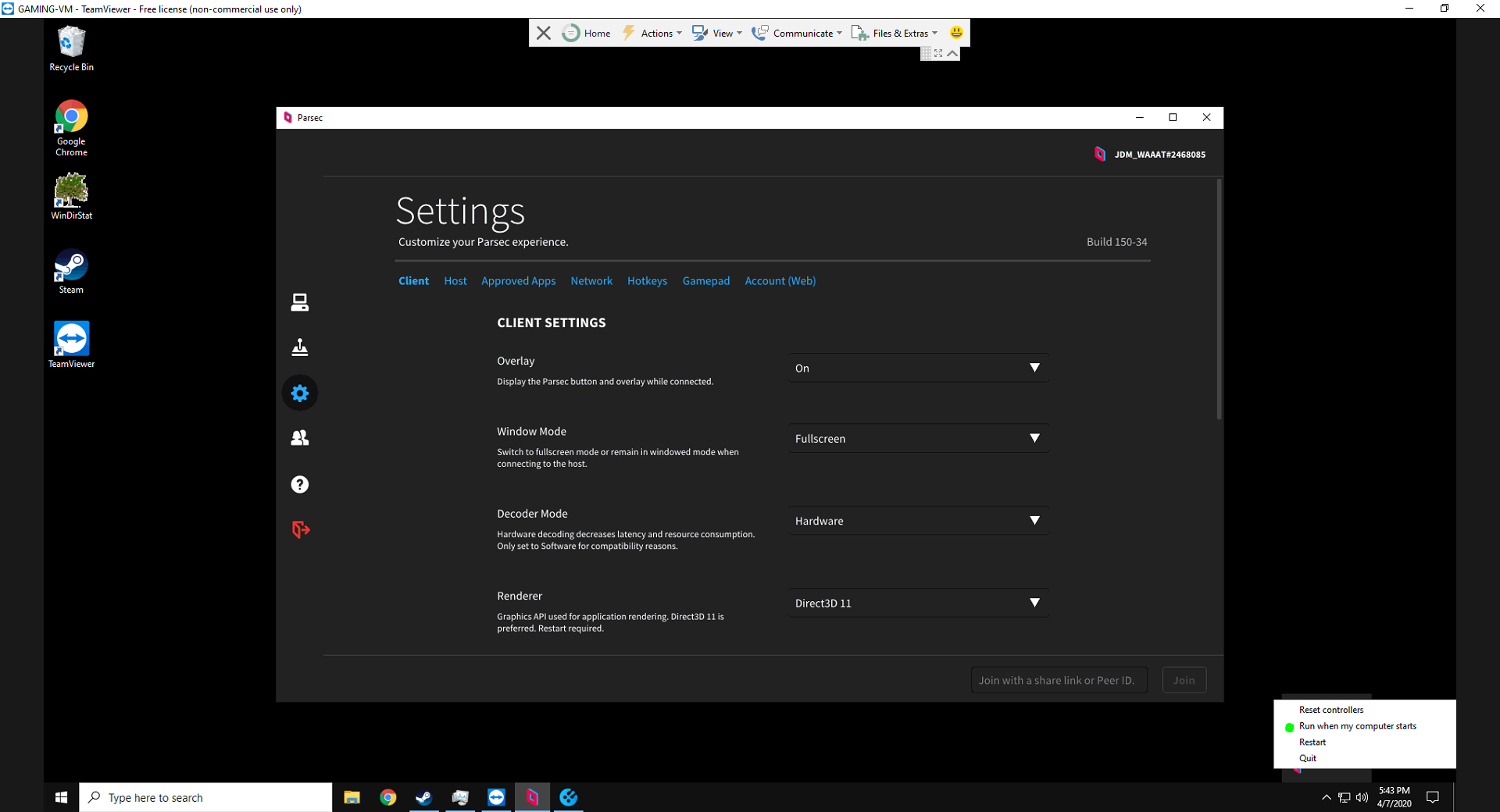Click Home in the TeamViewer toolbar

587,33
